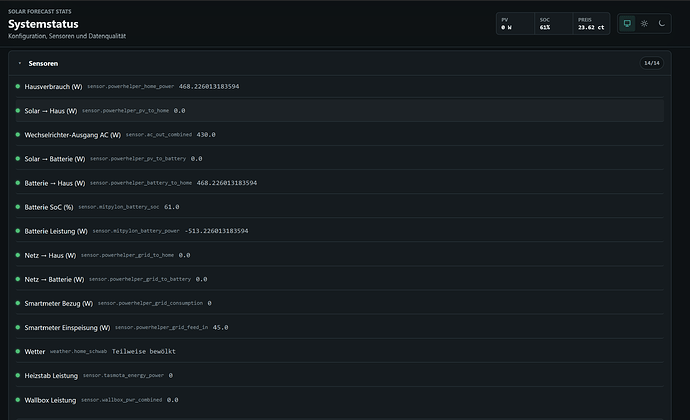Screen dimensions: 690x420
Task: Select the system/monitor theme icon
Action: point(627,23)
